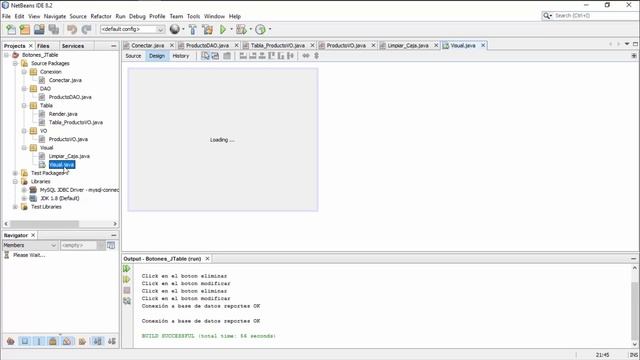Click the globe browser icon in toolbar

tap(175, 29)
